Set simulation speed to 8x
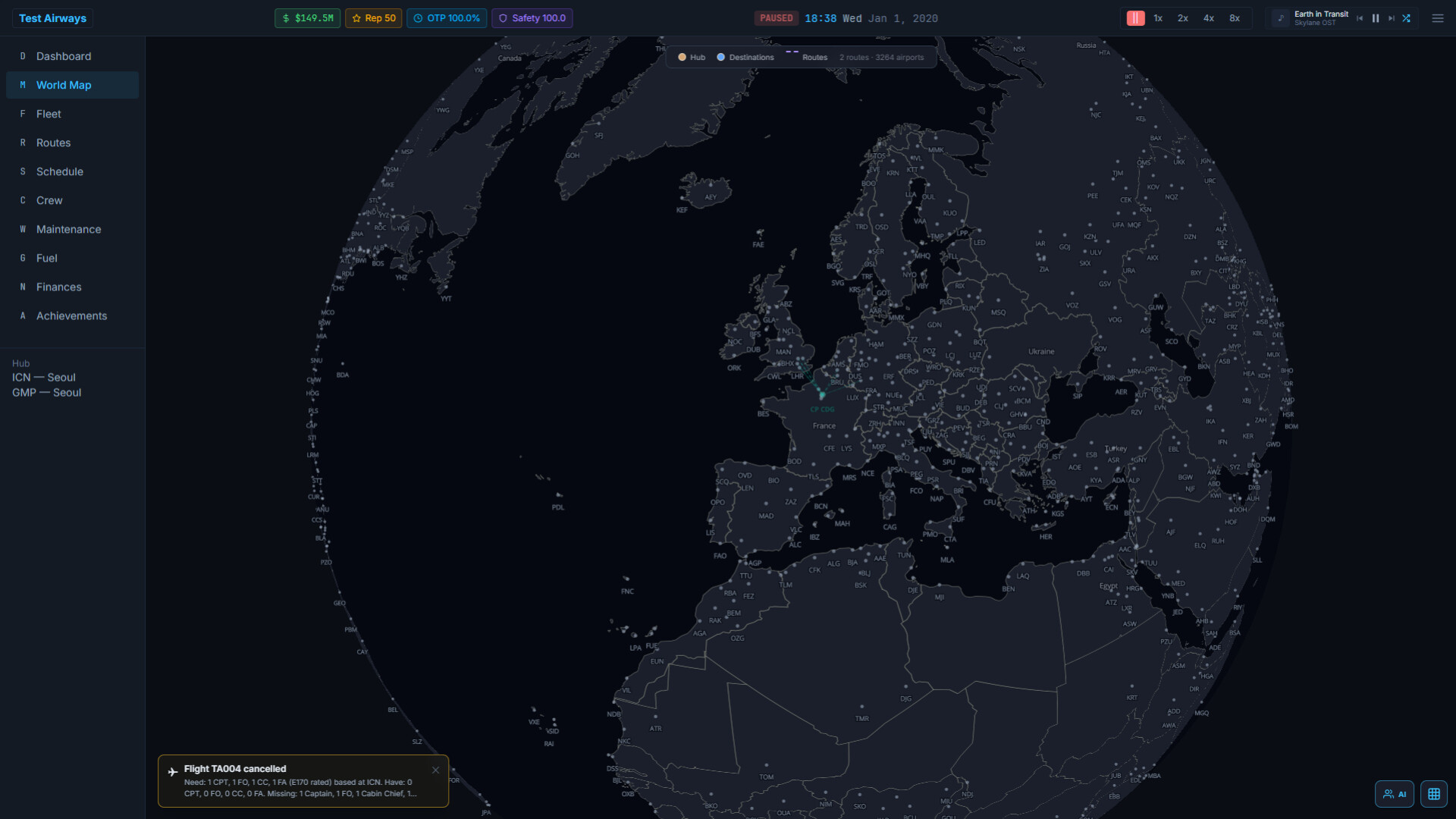 (x=1235, y=18)
